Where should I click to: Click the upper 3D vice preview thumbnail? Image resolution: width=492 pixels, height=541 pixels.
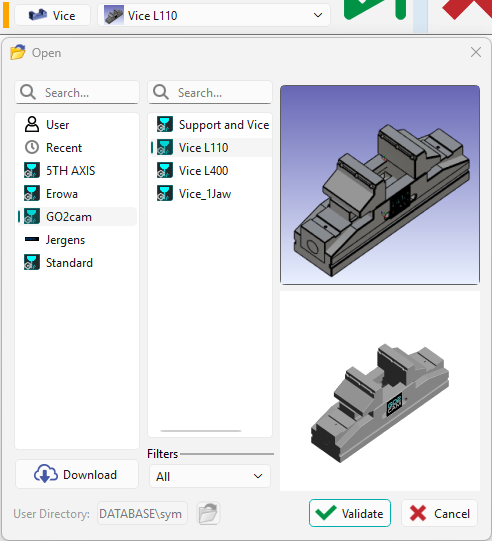pyautogui.click(x=380, y=185)
